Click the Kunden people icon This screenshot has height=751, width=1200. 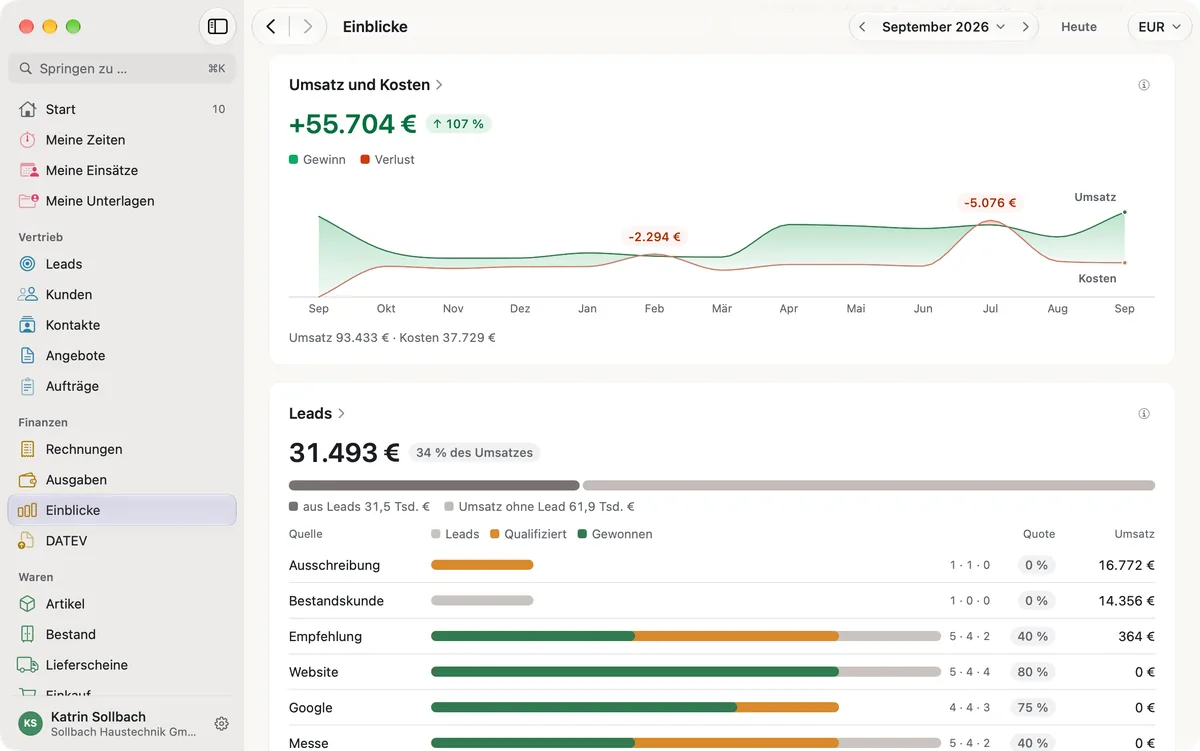(28, 294)
